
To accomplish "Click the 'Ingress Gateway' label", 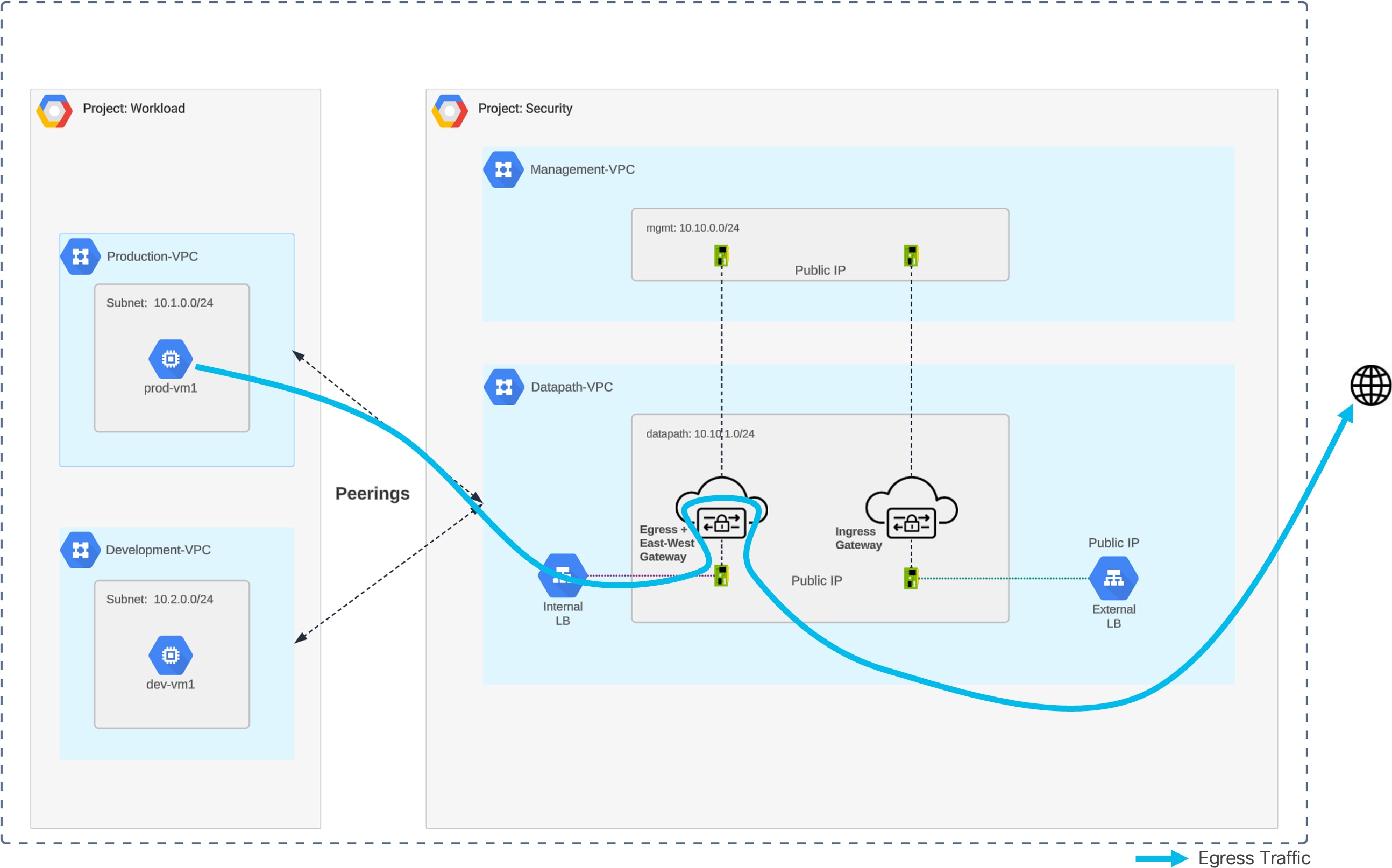I will click(x=859, y=538).
